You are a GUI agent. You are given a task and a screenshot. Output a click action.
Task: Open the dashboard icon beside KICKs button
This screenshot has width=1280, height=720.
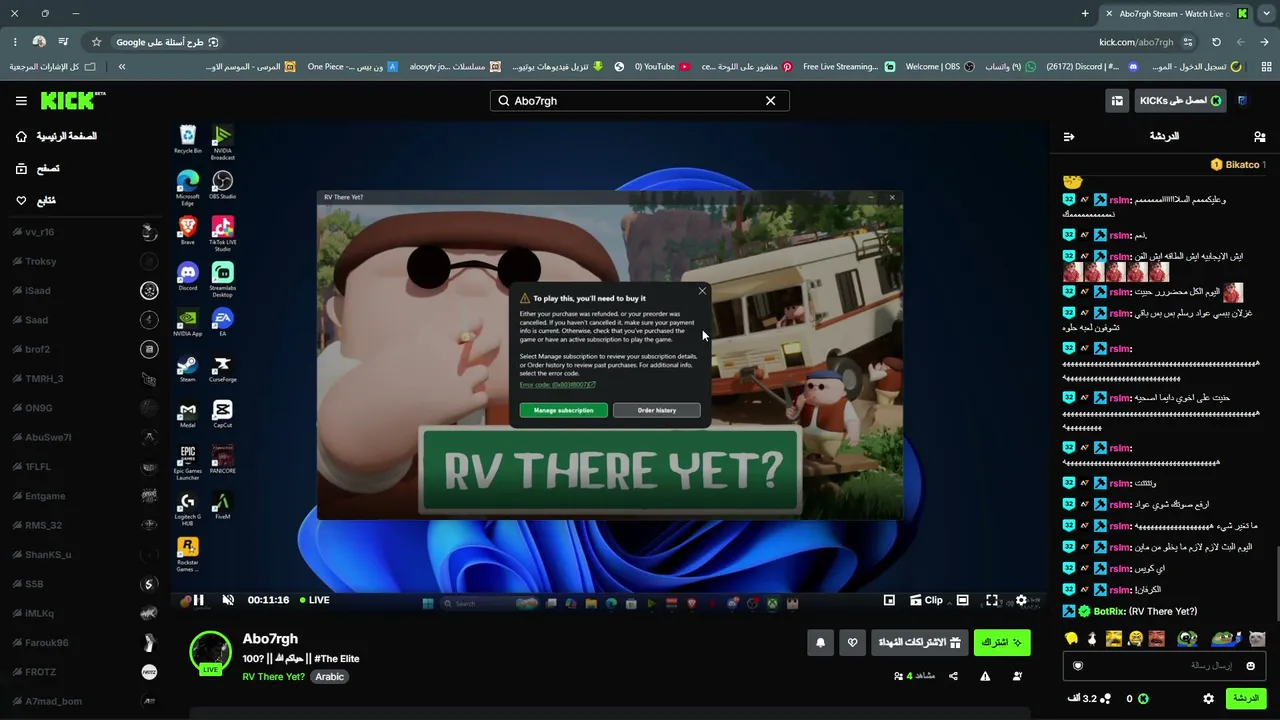tap(1117, 101)
